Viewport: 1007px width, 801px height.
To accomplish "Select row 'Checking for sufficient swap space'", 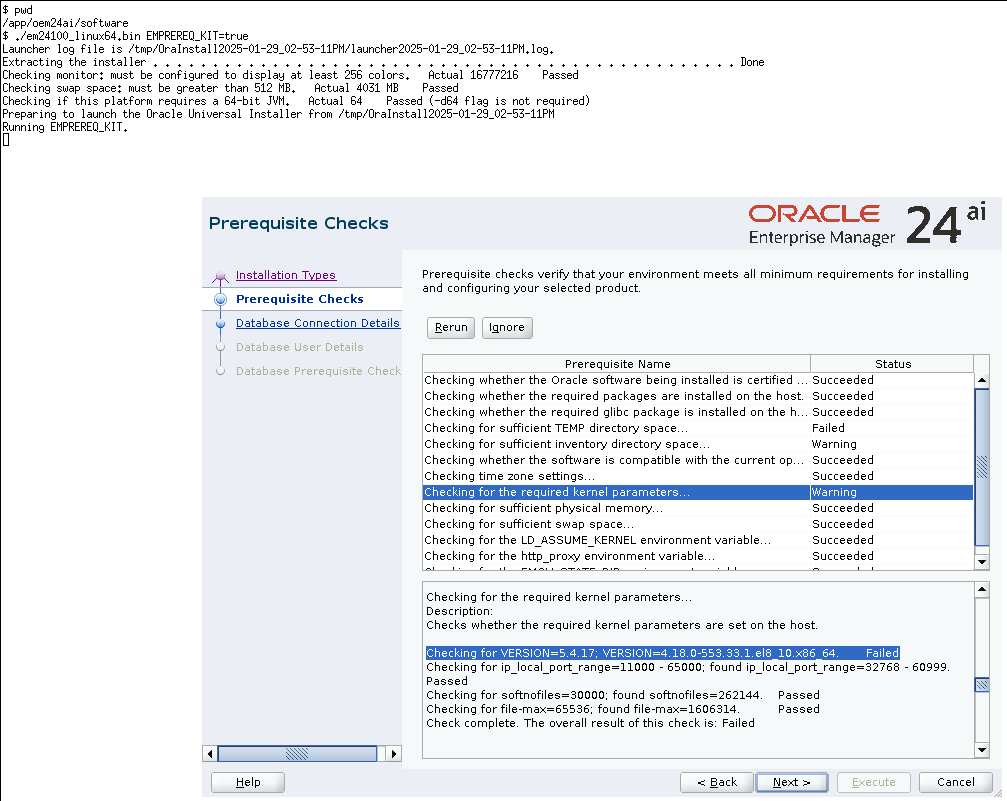I will point(698,524).
